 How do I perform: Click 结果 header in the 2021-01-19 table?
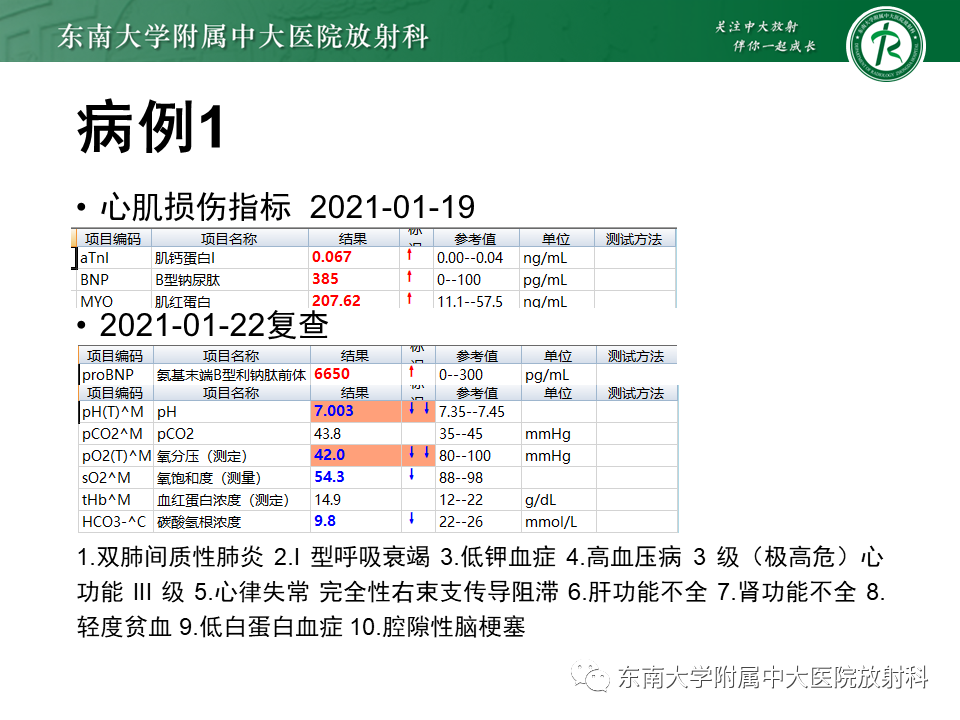tap(353, 239)
